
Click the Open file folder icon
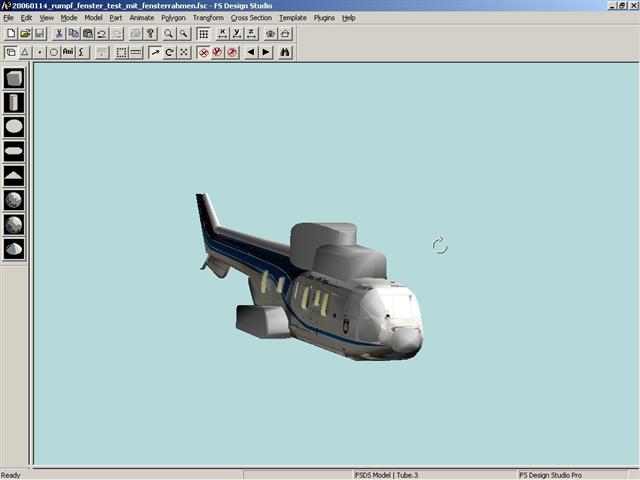point(26,34)
